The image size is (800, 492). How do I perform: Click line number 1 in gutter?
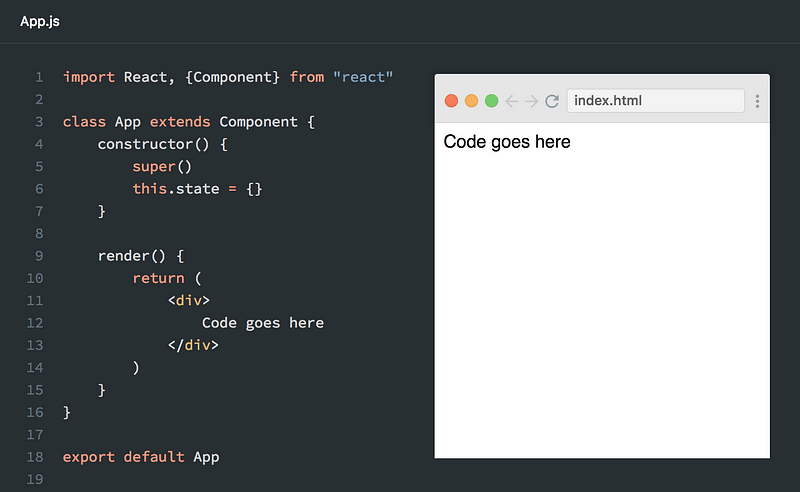(39, 77)
